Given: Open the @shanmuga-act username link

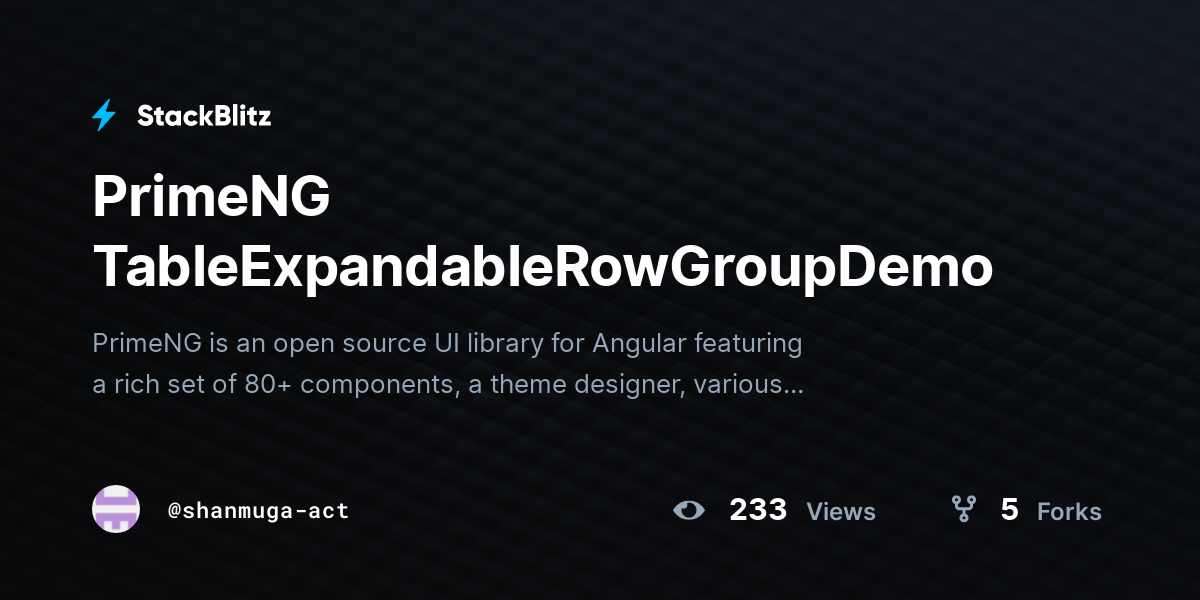Looking at the screenshot, I should point(258,511).
